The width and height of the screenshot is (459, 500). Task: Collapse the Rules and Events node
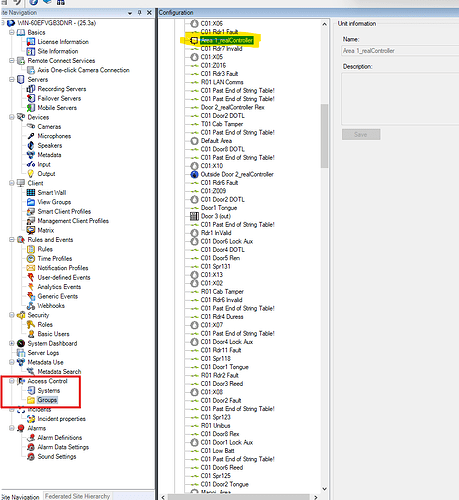[x=12, y=240]
